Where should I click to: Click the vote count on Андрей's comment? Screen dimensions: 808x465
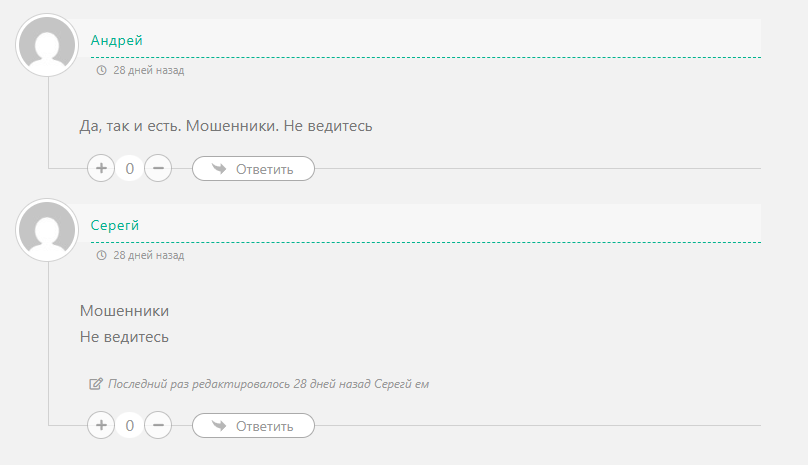click(129, 169)
